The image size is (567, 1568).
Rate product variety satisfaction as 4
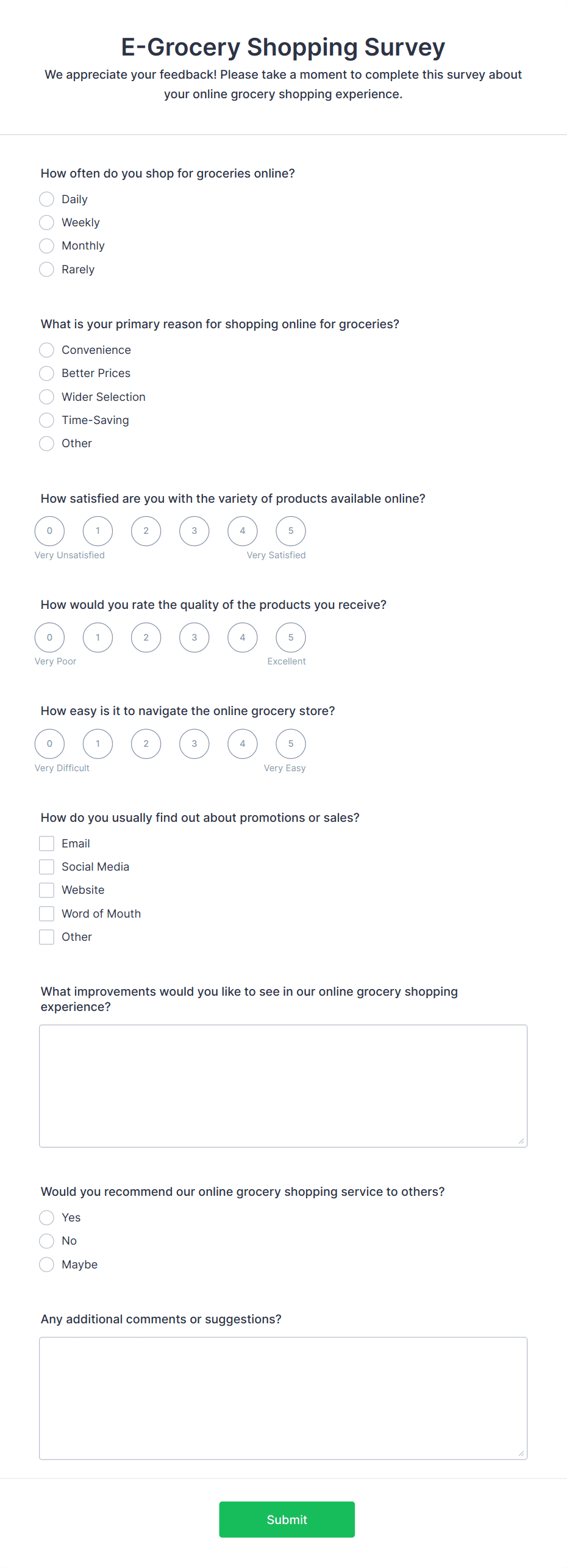pyautogui.click(x=243, y=531)
